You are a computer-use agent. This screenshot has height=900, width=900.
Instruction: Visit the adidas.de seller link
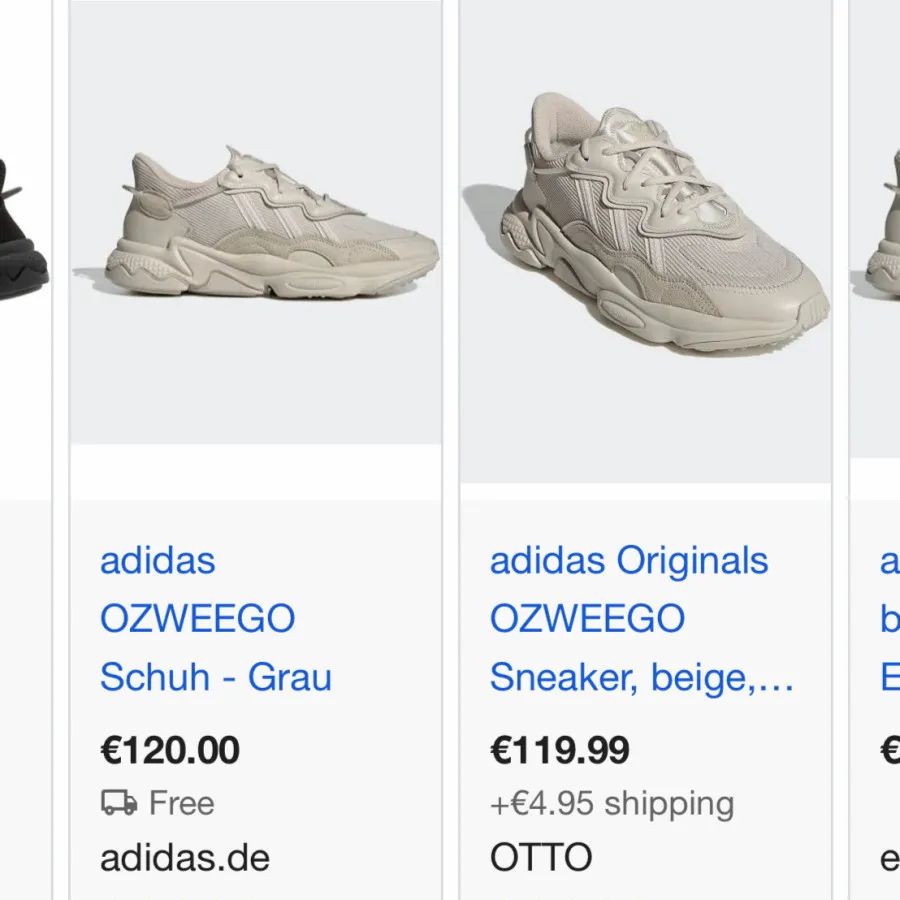click(x=184, y=857)
